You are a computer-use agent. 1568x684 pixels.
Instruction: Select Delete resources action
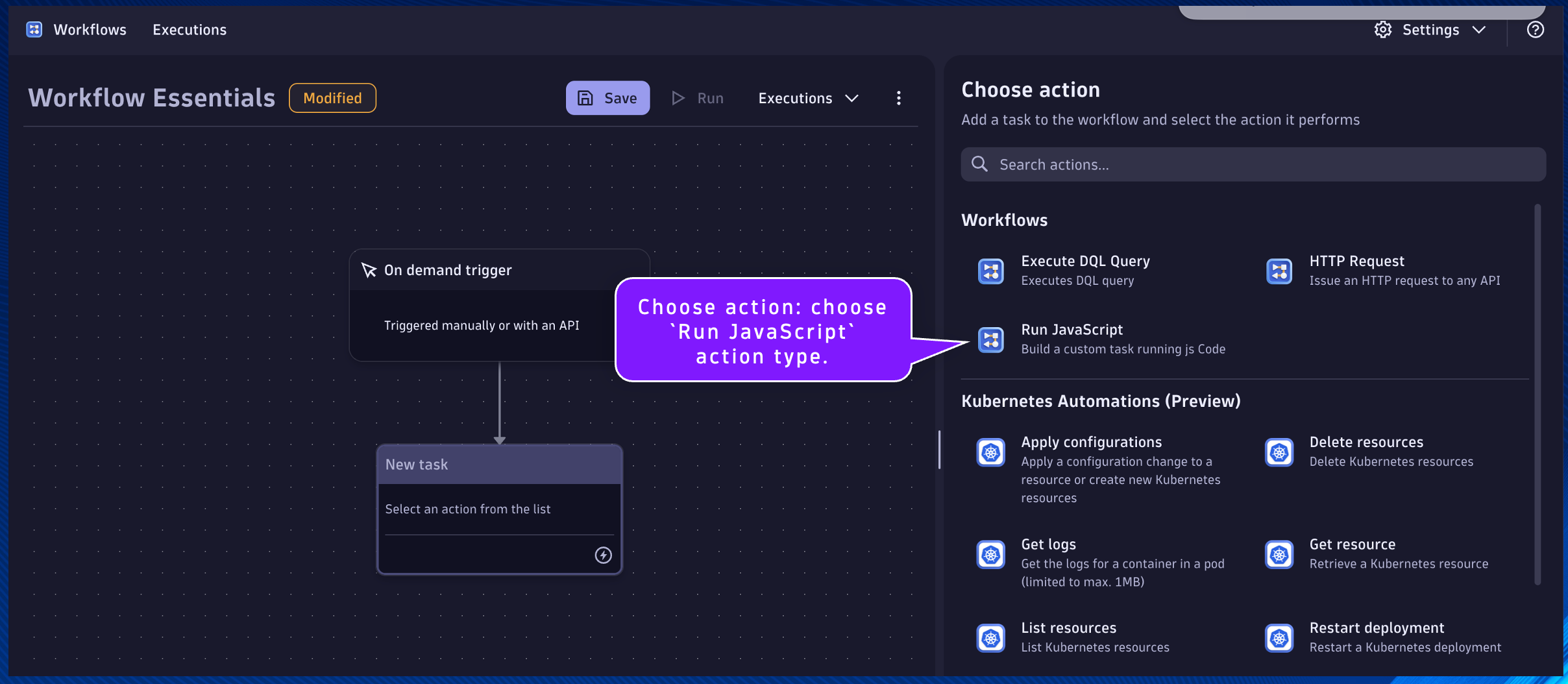[x=1391, y=452]
